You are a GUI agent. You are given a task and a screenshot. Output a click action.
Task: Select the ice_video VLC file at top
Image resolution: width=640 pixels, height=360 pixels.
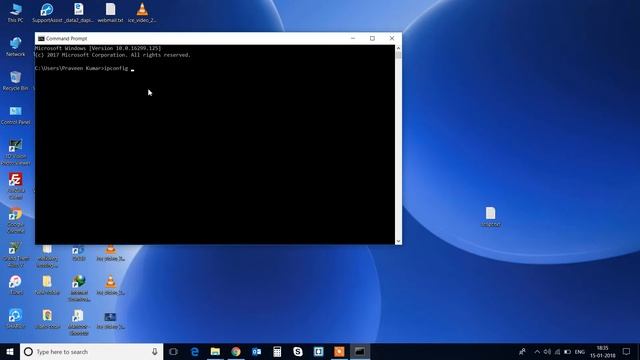tap(142, 12)
